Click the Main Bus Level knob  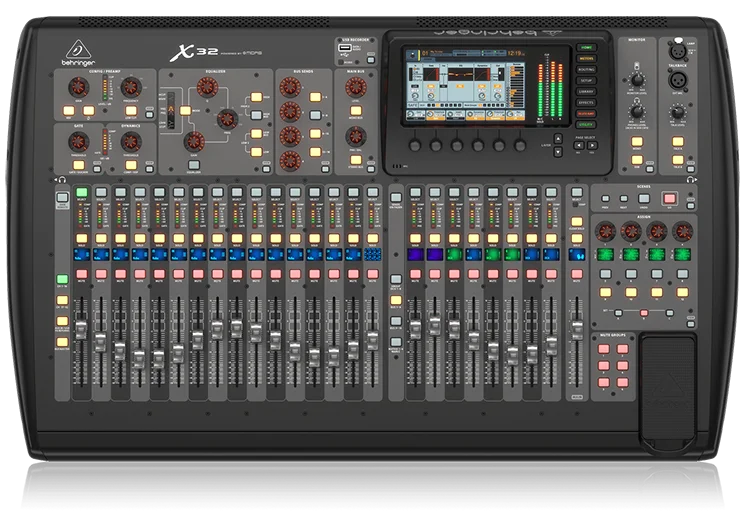[x=355, y=87]
